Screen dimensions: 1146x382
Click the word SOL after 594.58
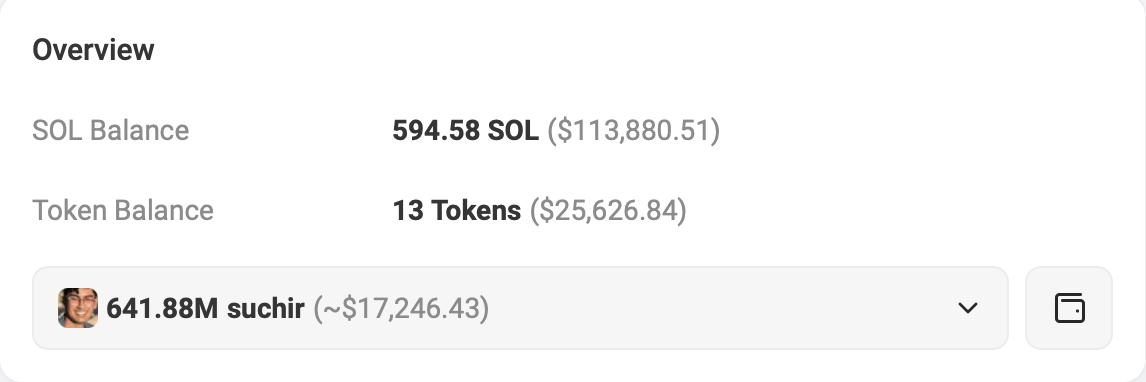513,131
